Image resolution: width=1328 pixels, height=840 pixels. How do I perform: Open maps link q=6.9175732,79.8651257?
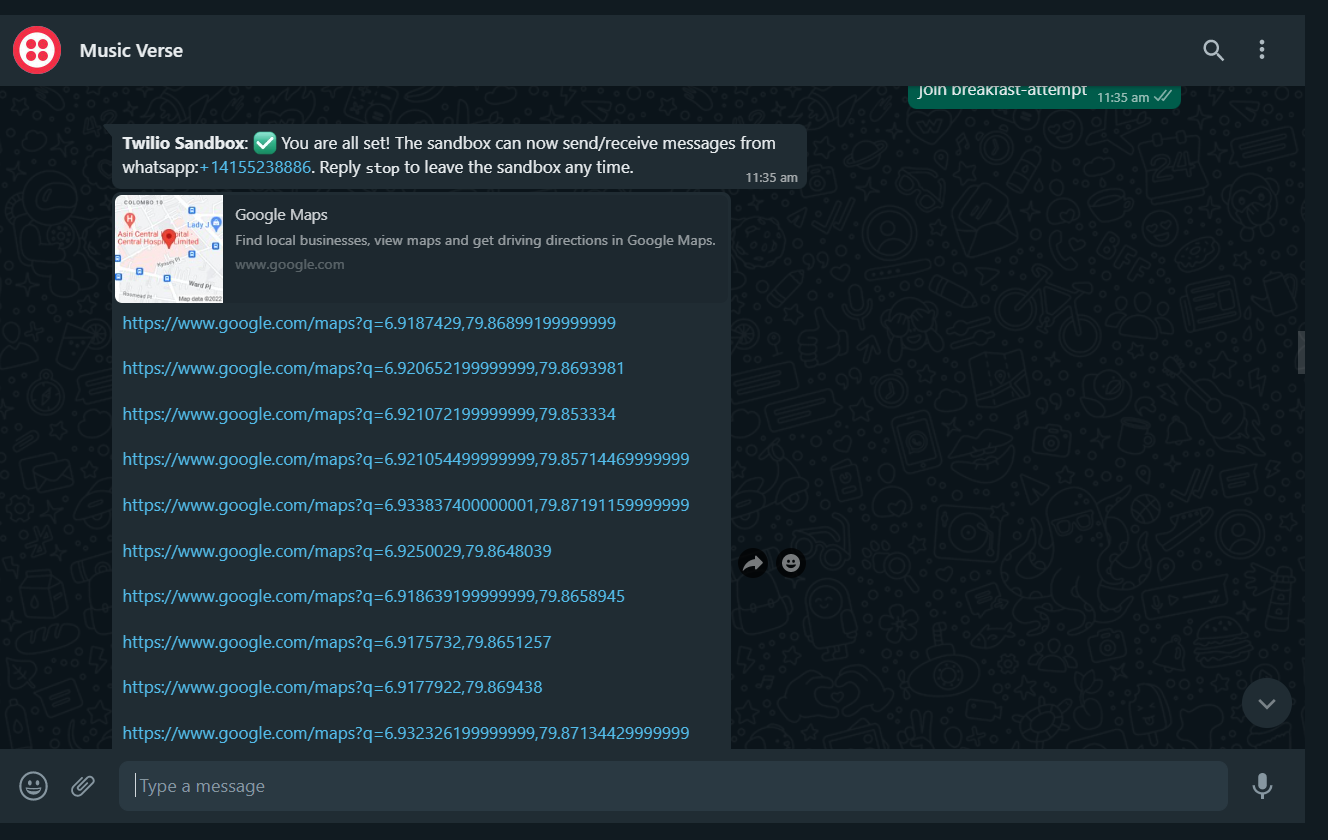pos(337,642)
